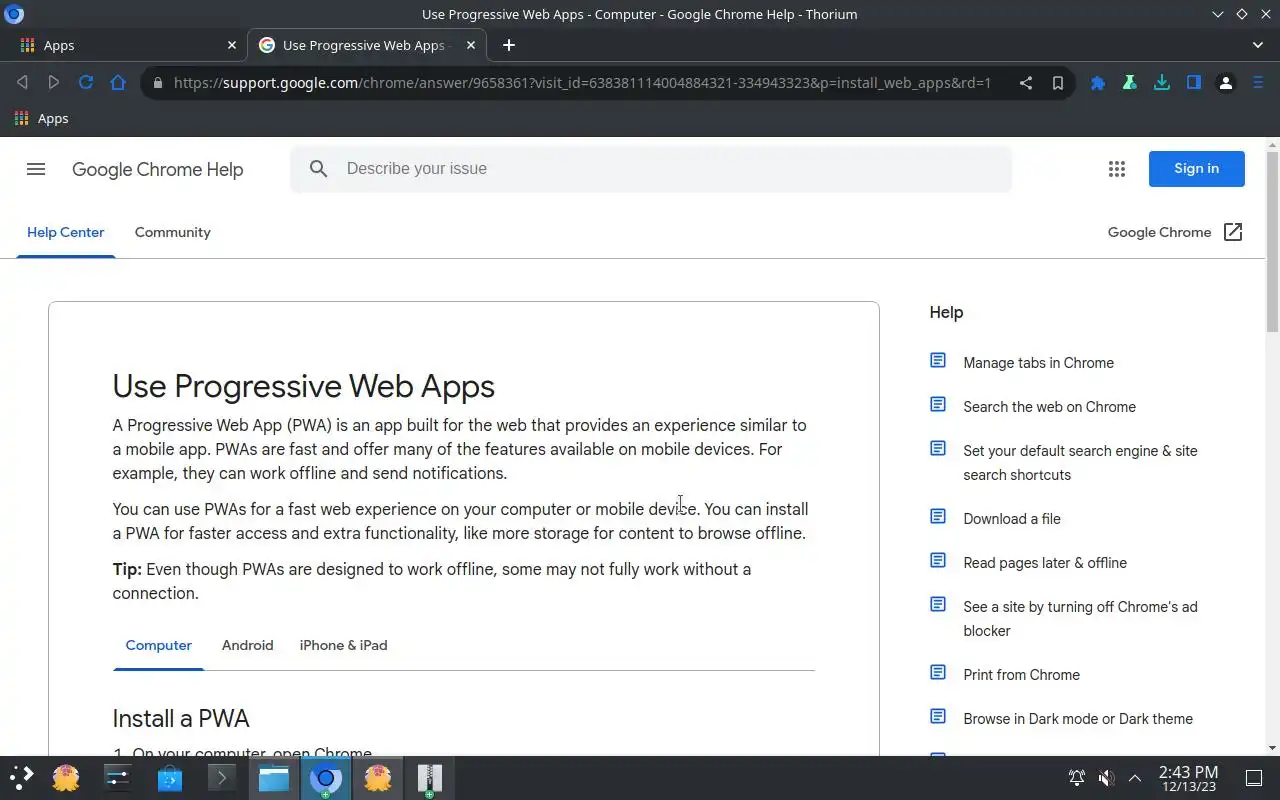Open browser downloads
The image size is (1280, 800).
tap(1162, 83)
